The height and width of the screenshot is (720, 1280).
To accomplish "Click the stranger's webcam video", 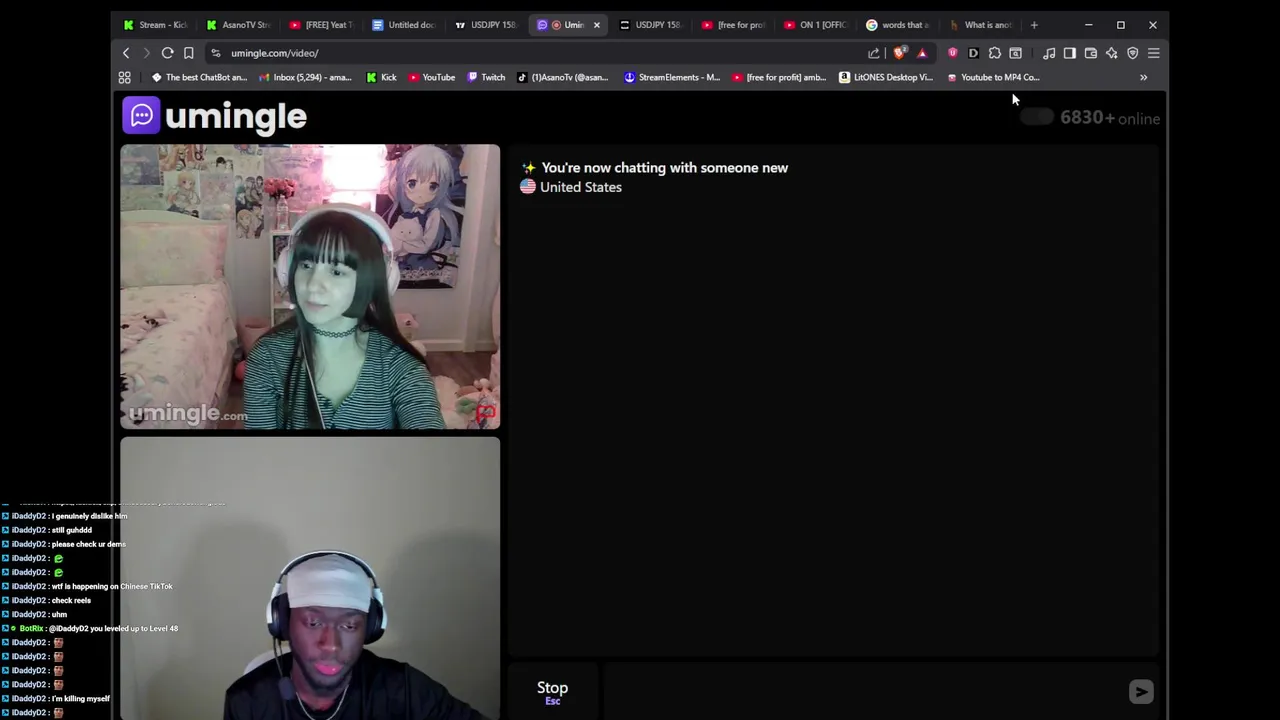I will (x=310, y=287).
